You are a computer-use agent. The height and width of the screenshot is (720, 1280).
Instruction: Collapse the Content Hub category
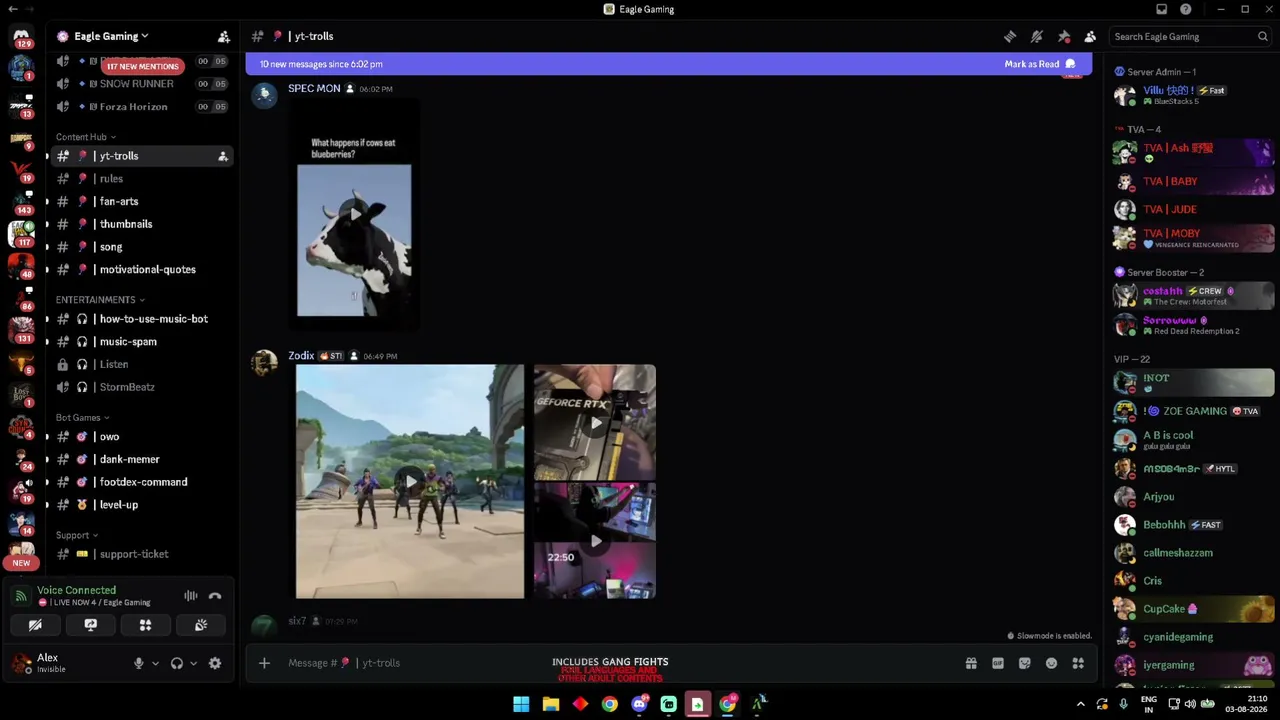click(x=85, y=137)
